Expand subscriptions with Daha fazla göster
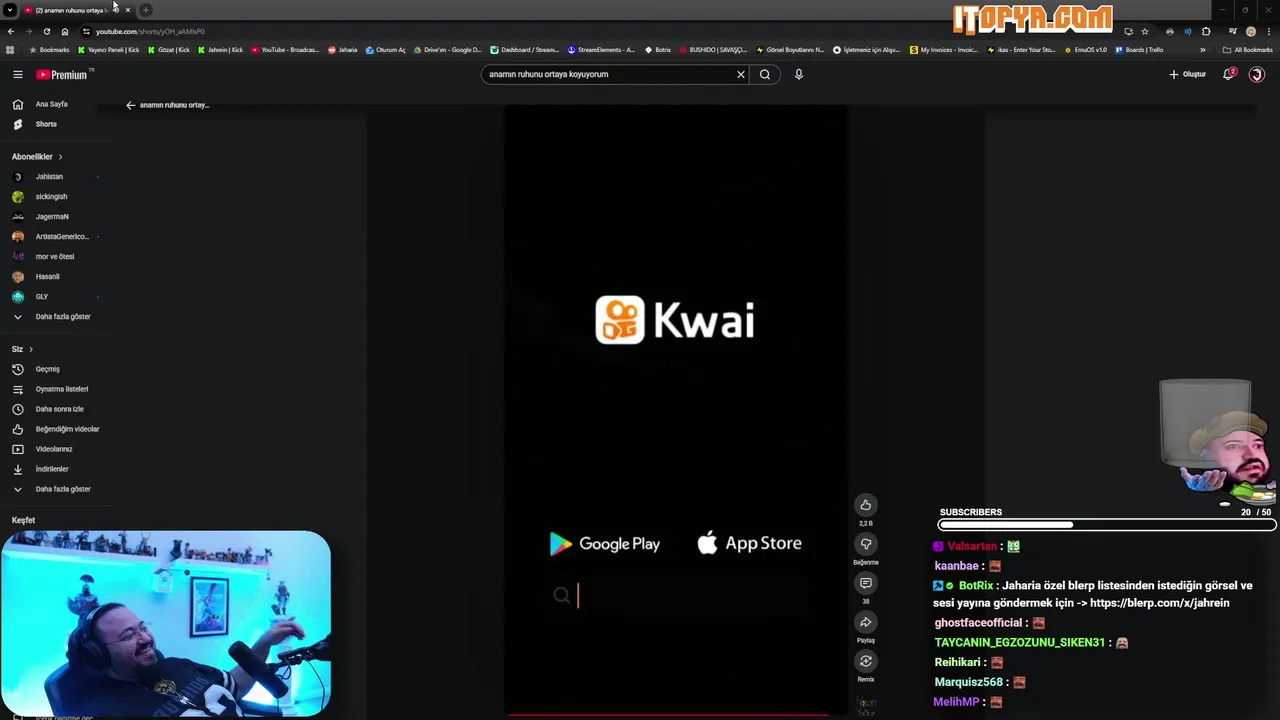This screenshot has width=1280, height=720. click(x=63, y=317)
